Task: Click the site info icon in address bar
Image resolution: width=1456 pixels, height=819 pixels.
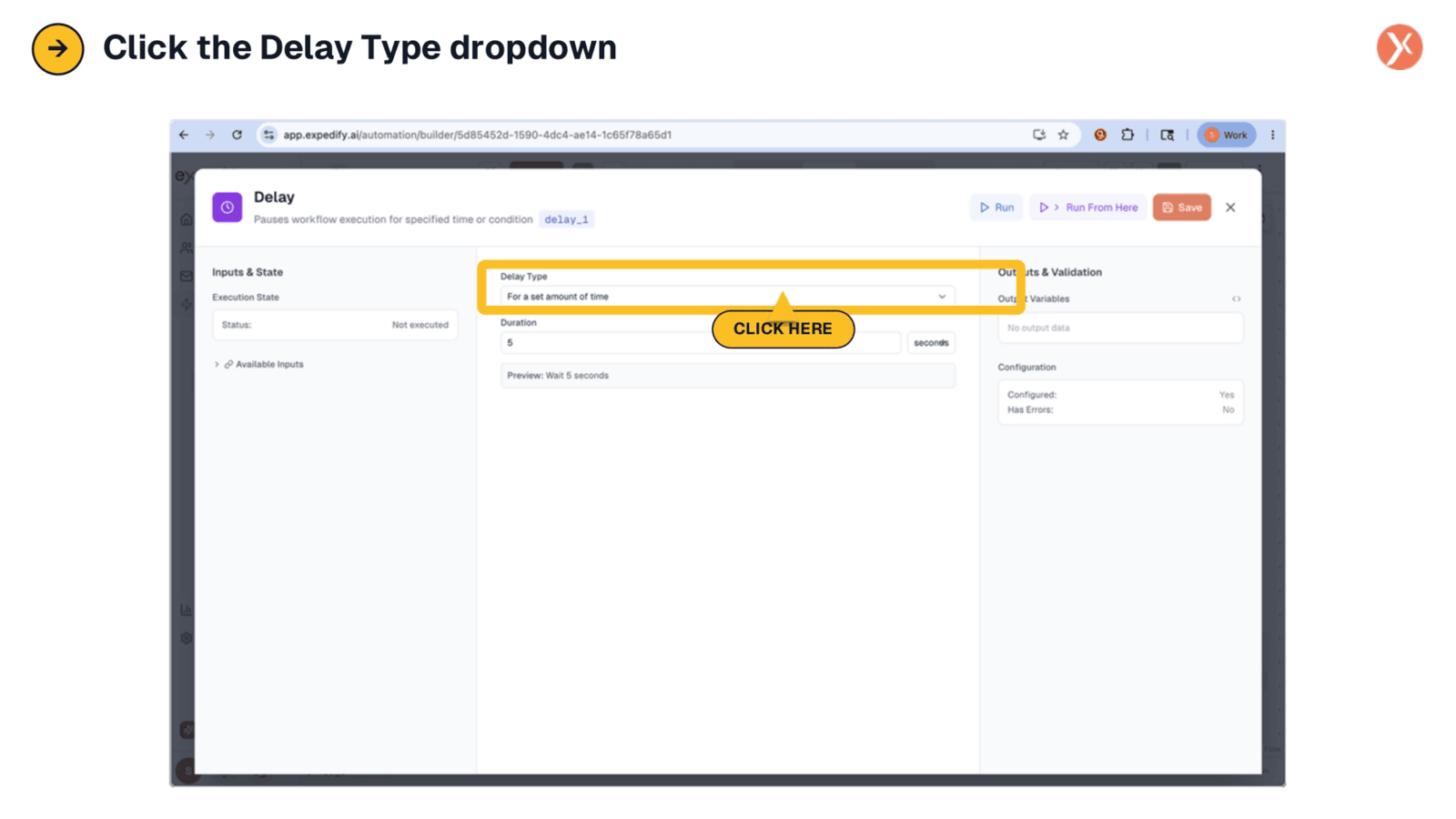Action: [x=268, y=135]
